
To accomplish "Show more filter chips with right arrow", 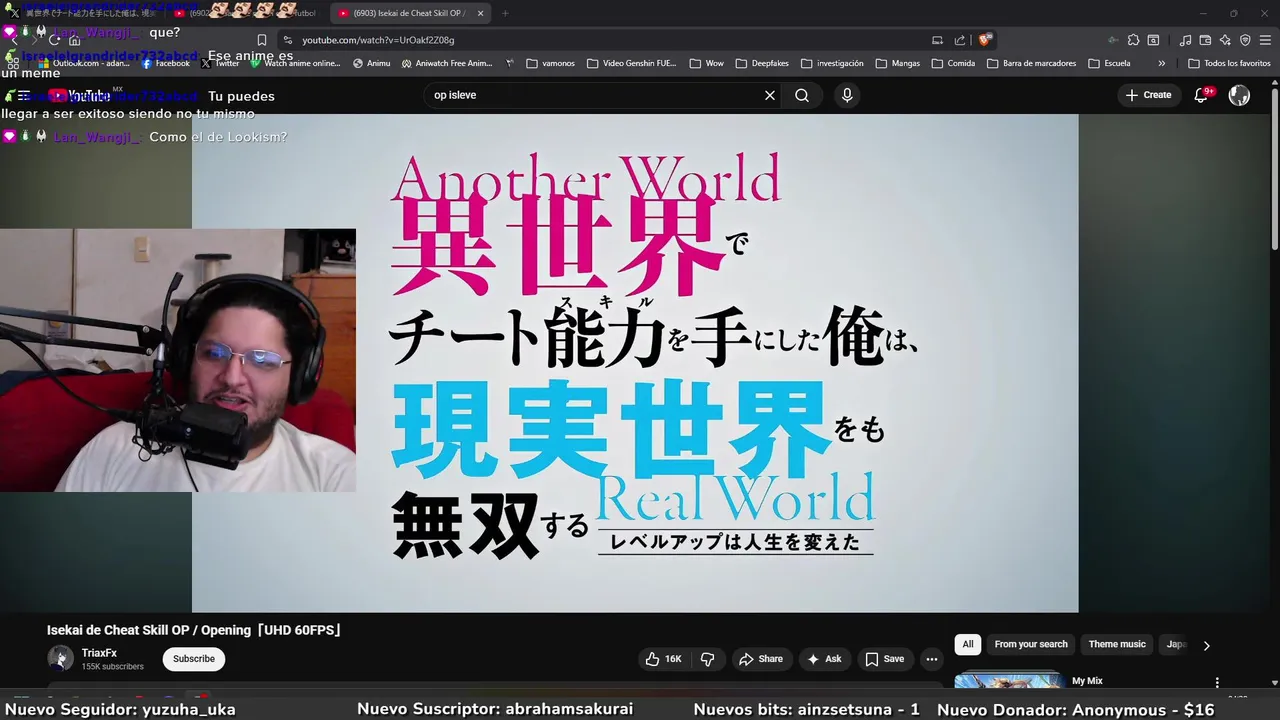I will click(1206, 646).
